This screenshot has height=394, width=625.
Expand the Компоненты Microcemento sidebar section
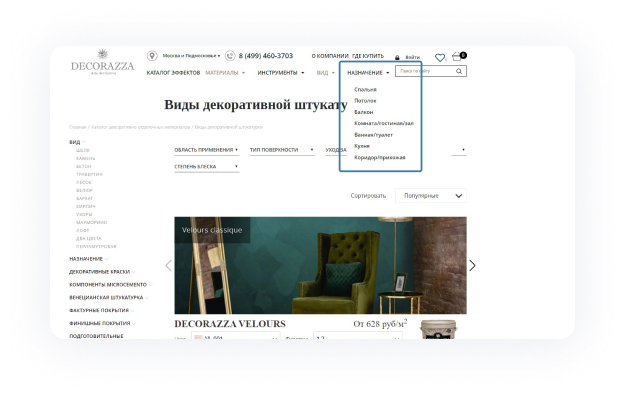(x=111, y=285)
